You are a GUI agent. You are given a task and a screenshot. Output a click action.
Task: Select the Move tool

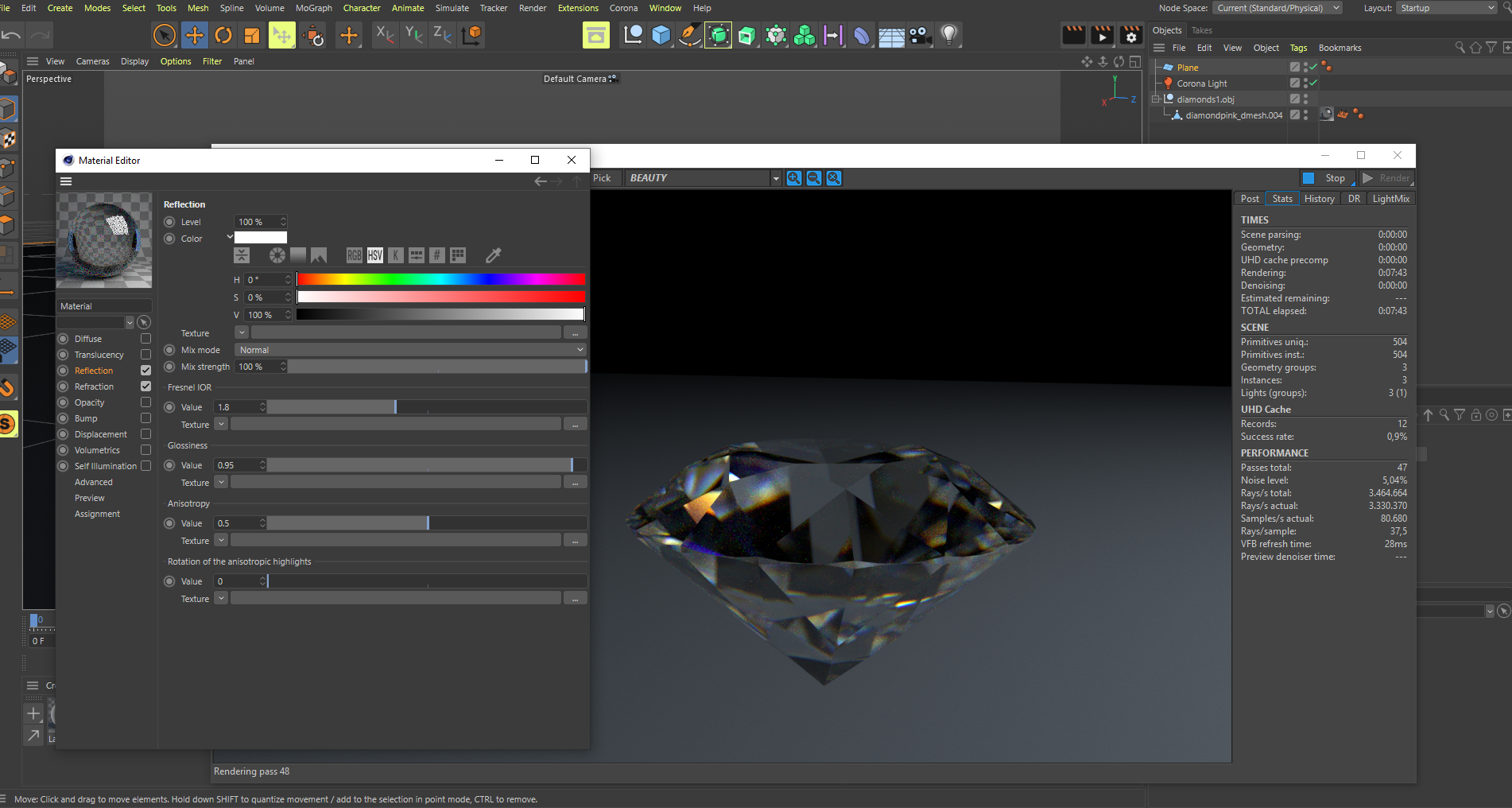coord(194,35)
